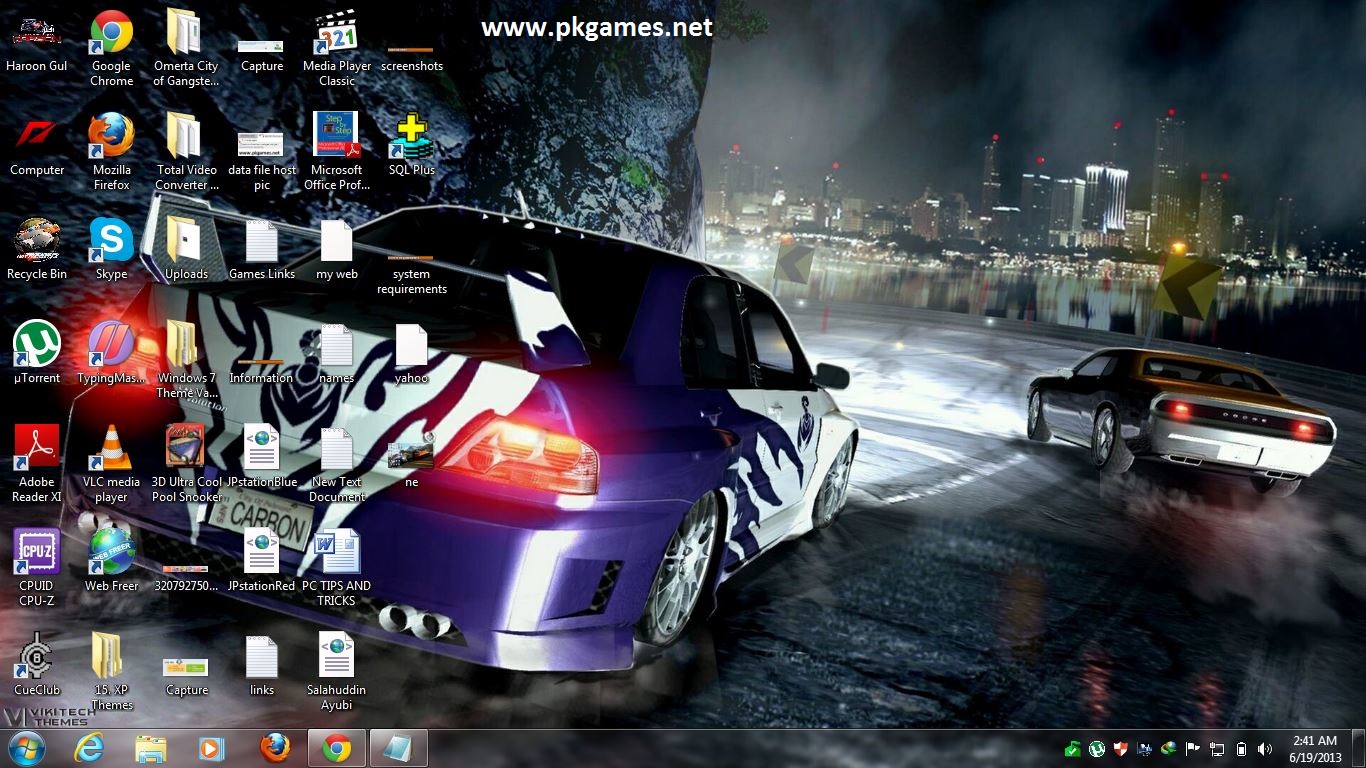Select the 15. XP Themes folder

coord(111,671)
